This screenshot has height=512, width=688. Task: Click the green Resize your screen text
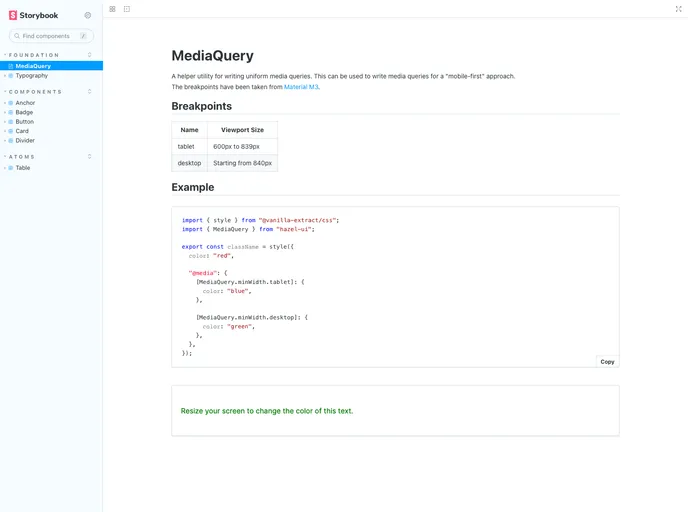(x=267, y=411)
